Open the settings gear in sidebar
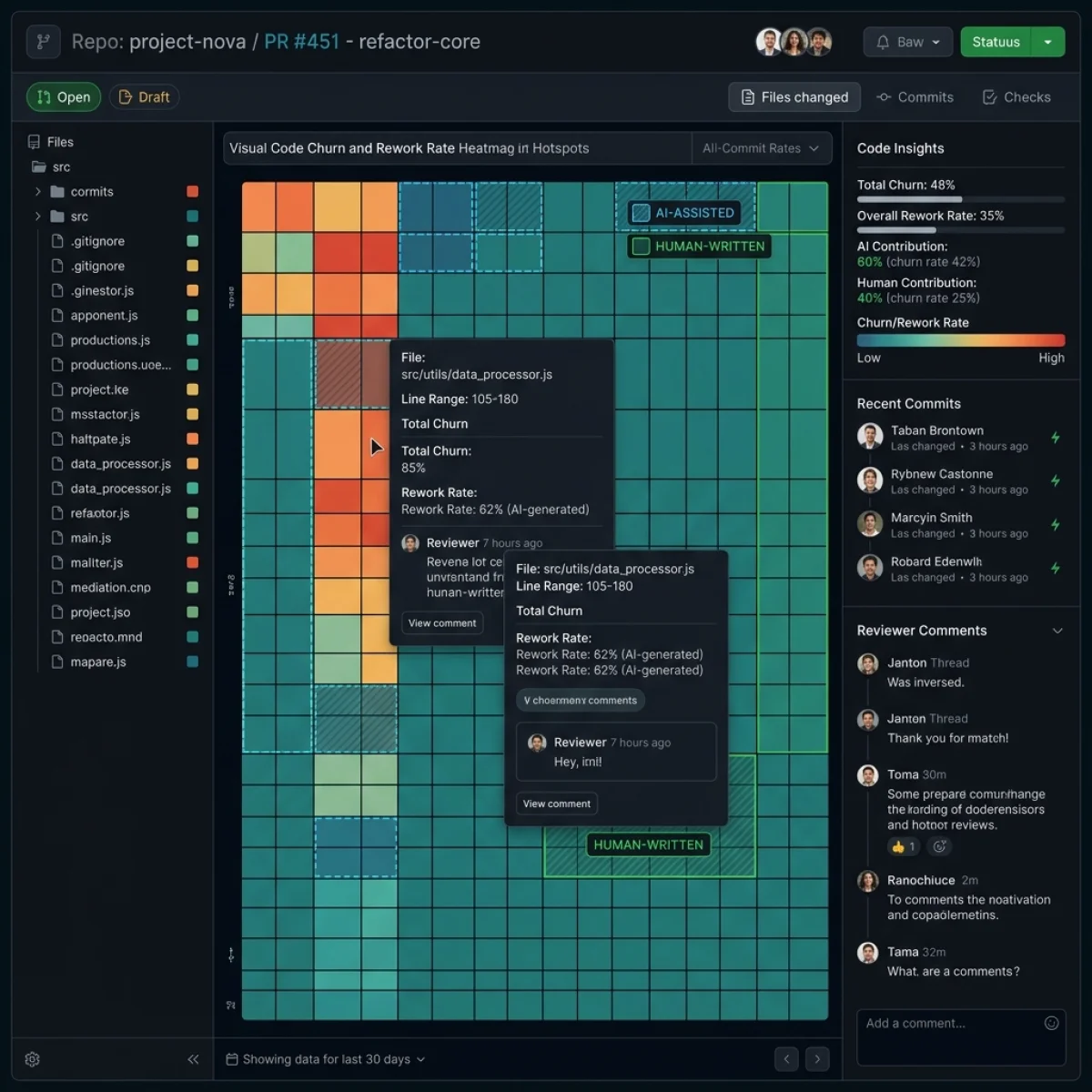The image size is (1092, 1092). pos(33,1059)
